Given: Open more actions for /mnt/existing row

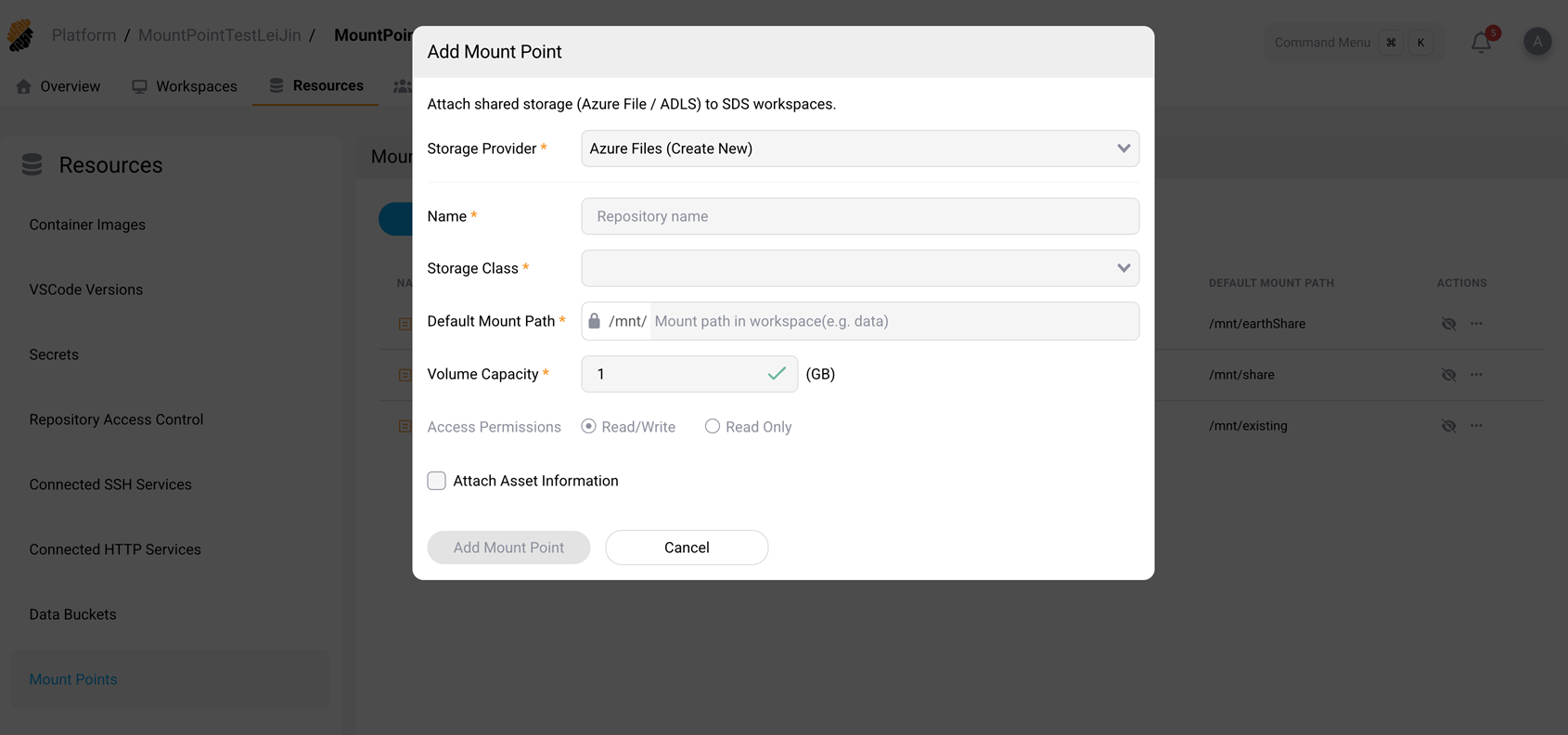Looking at the screenshot, I should click(x=1476, y=425).
